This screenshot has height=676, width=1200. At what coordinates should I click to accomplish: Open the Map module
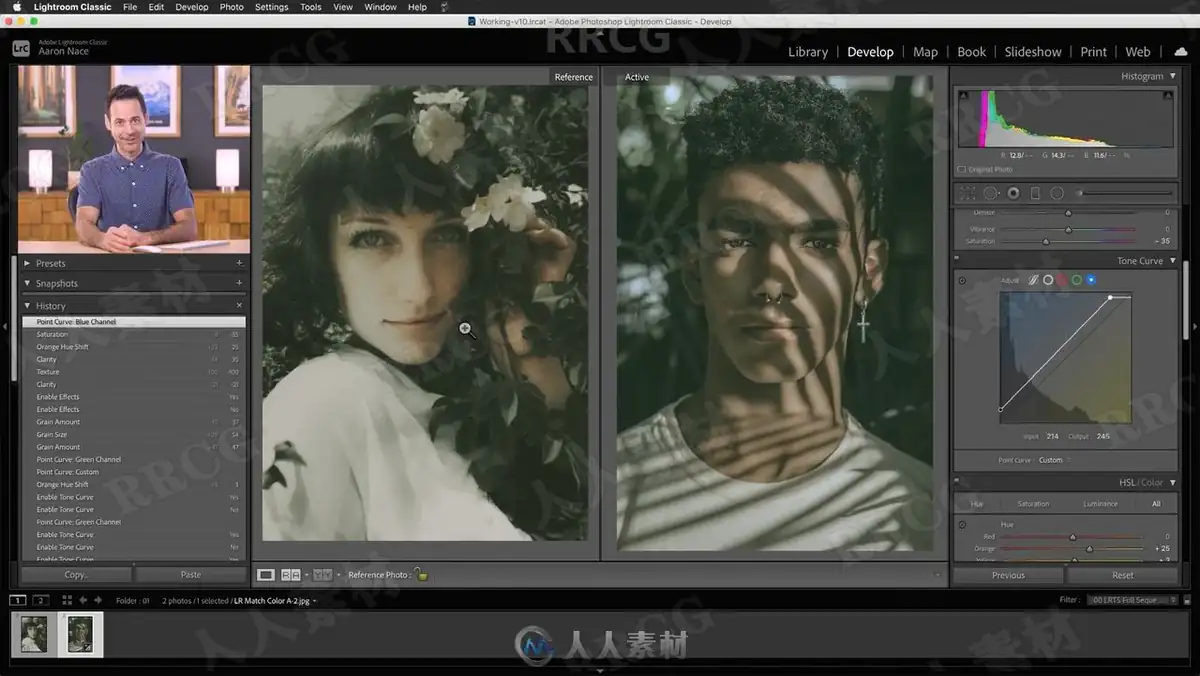pyautogui.click(x=925, y=52)
